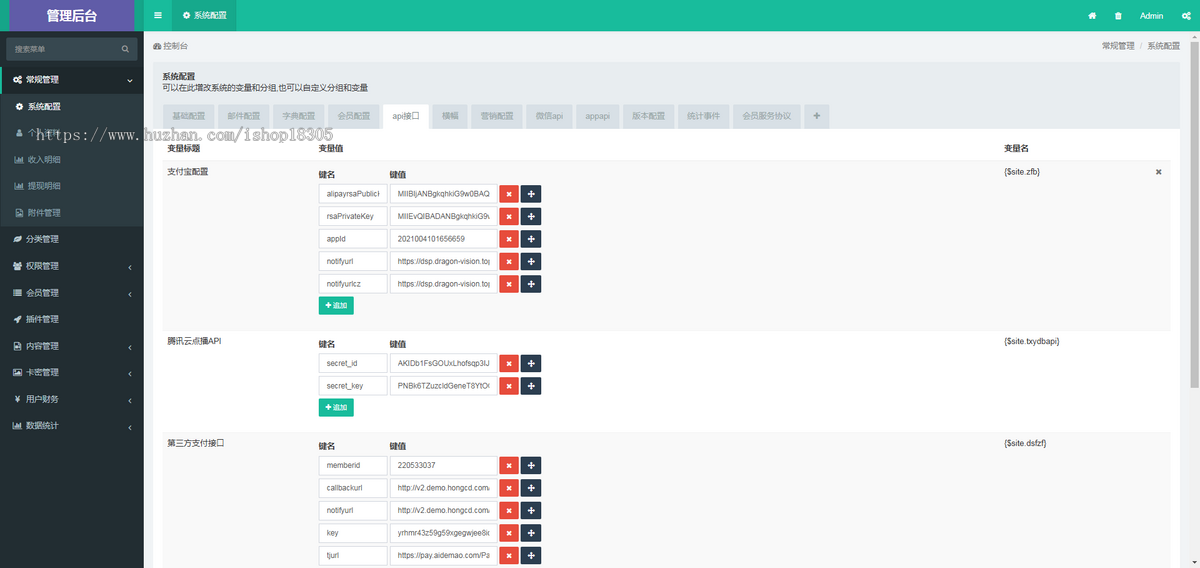Click move handle of appId row
This screenshot has width=1200, height=568.
pyautogui.click(x=531, y=238)
